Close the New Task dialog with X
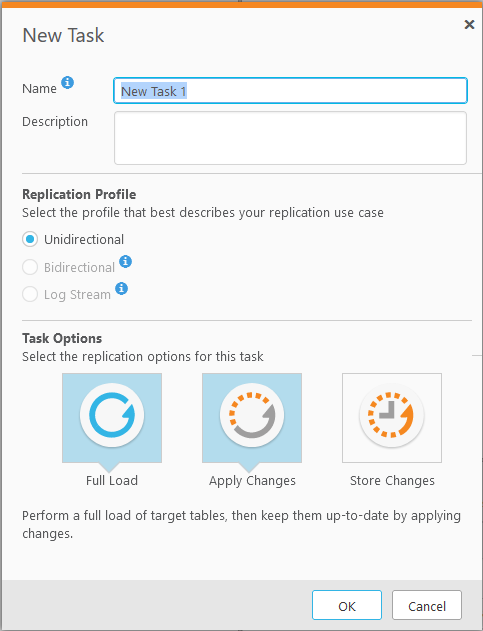The width and height of the screenshot is (483, 631). click(x=469, y=25)
